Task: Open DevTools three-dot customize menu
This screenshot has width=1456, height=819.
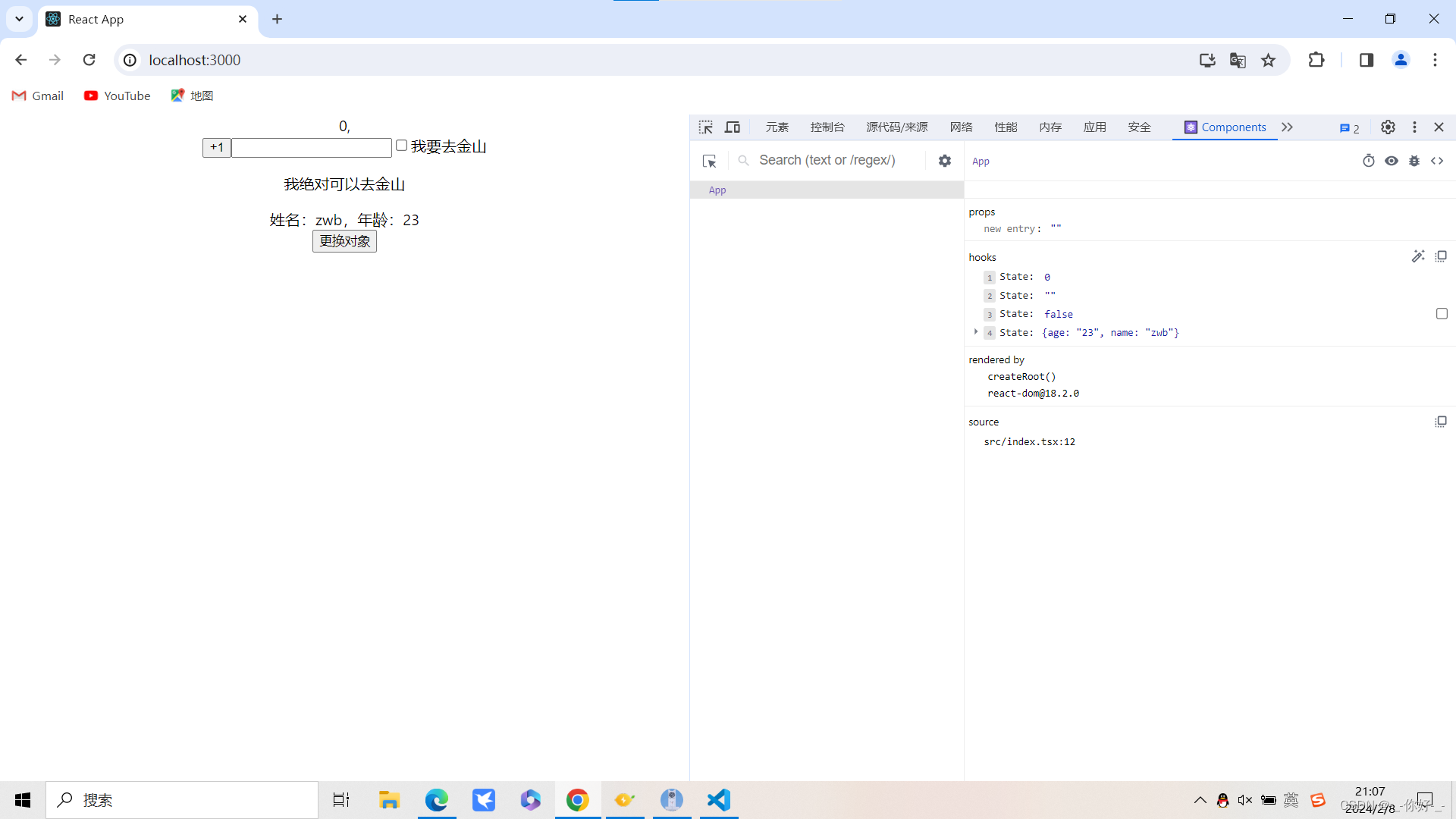Action: (x=1414, y=127)
